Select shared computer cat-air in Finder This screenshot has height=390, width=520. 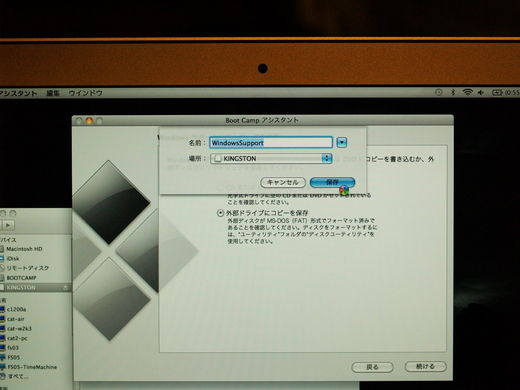pos(15,319)
